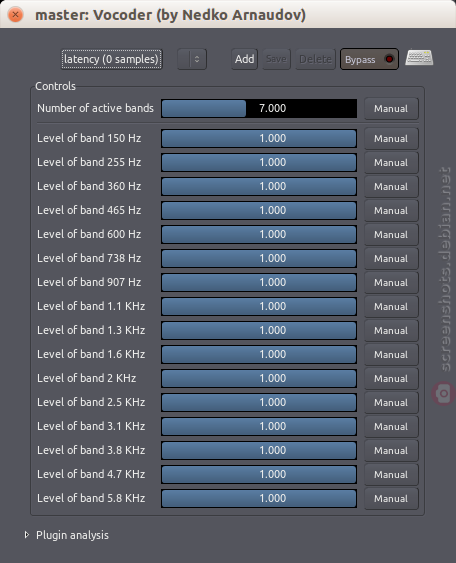Set the Level of band 360 Hz slider

tap(259, 186)
